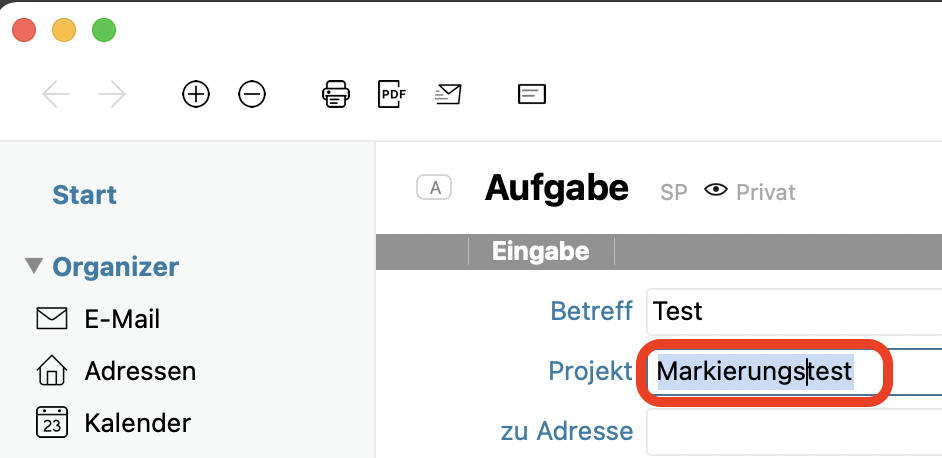Collapse the Organizer section triangle

[x=34, y=266]
